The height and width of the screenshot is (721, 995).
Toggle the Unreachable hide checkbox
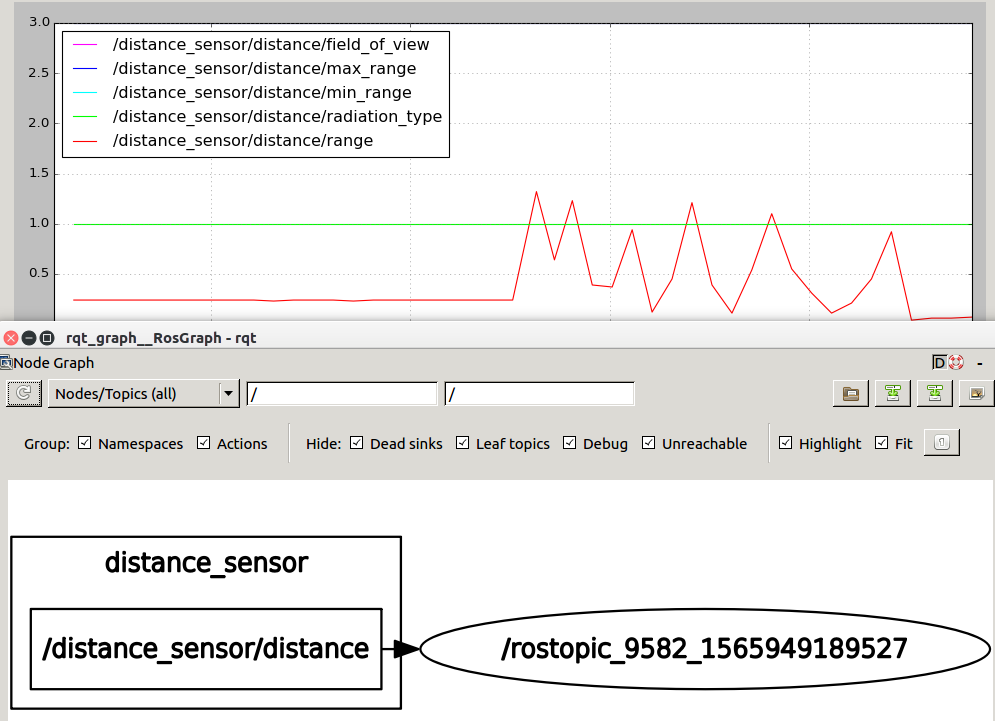tap(649, 442)
